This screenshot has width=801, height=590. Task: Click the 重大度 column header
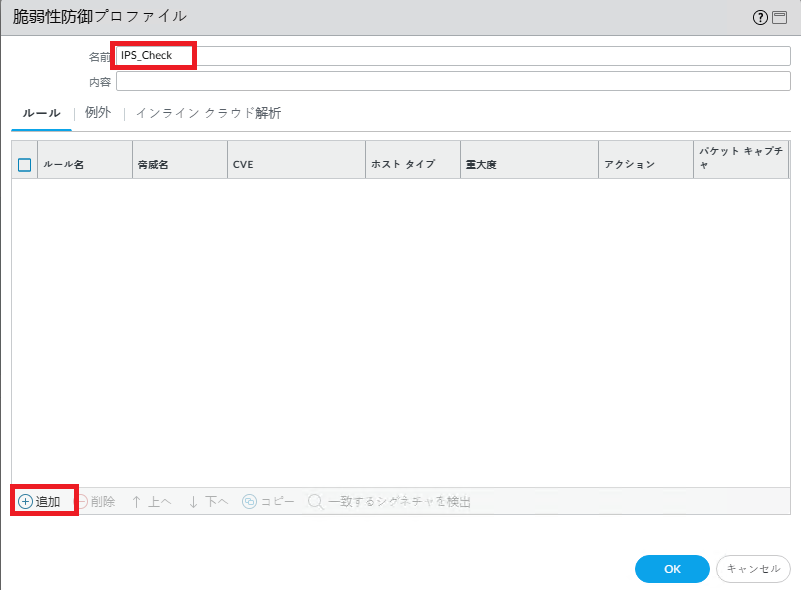click(x=528, y=164)
